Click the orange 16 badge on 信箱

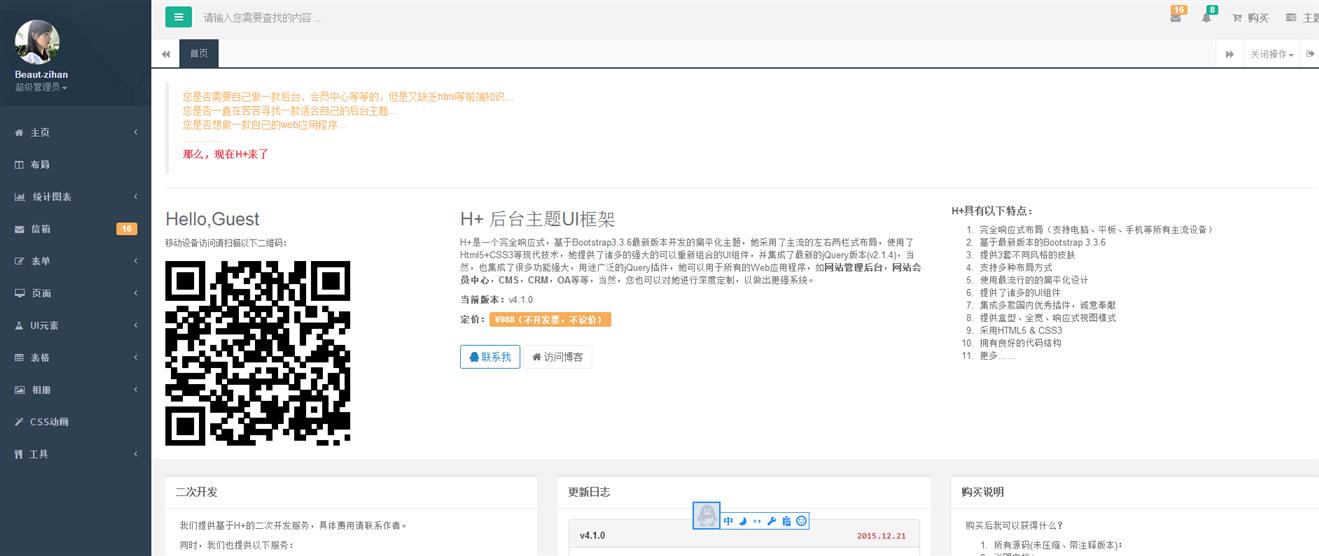click(x=127, y=229)
